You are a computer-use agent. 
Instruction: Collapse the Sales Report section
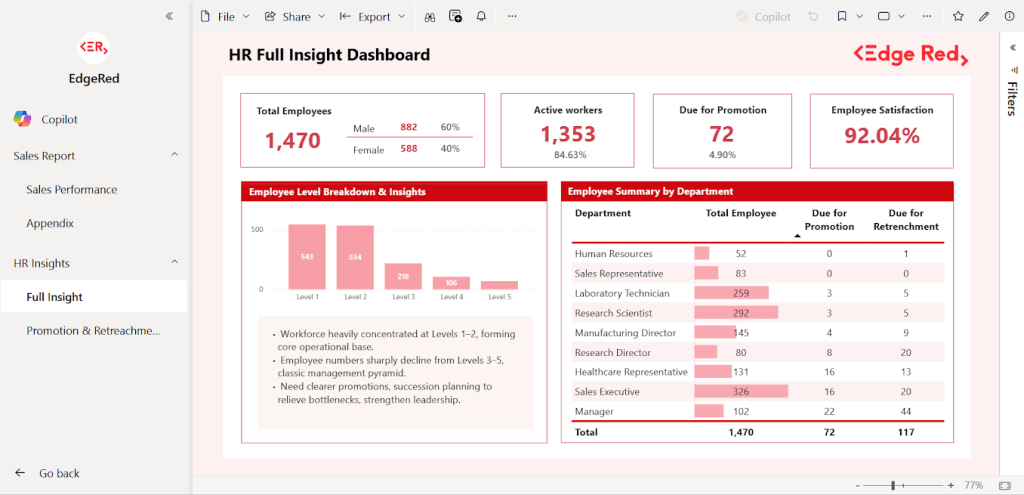click(174, 155)
